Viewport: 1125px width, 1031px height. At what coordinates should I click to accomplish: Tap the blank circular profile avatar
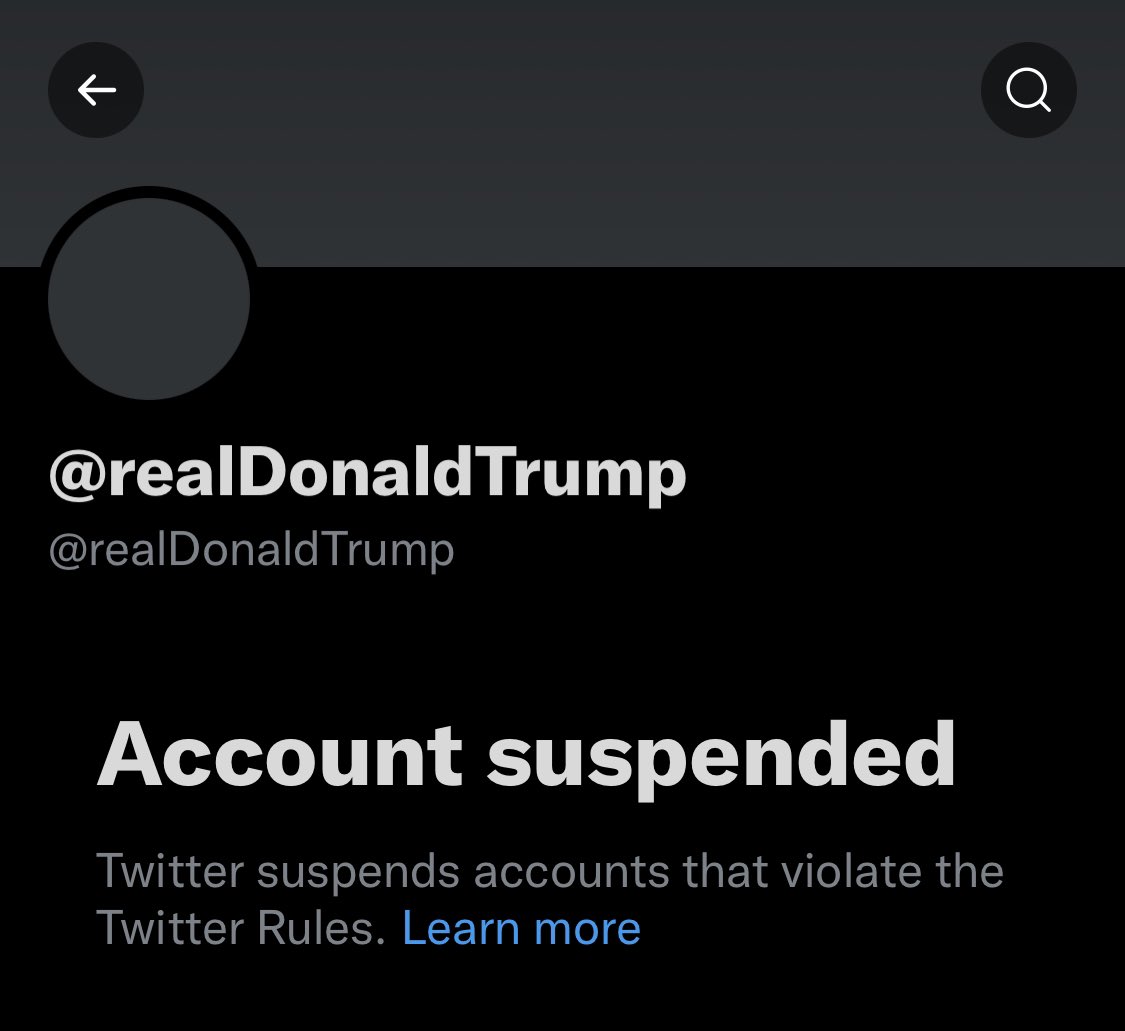coord(149,298)
